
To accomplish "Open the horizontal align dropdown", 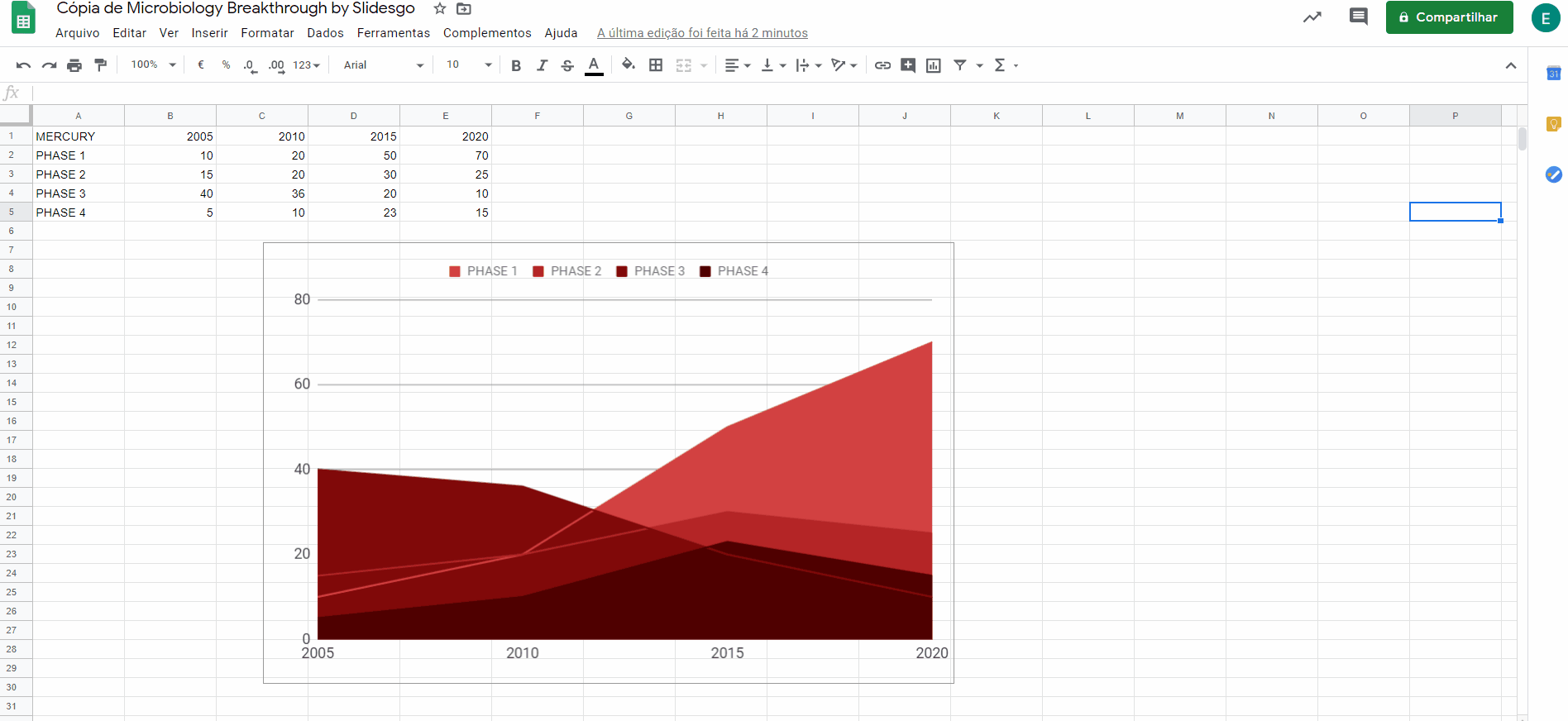I will pyautogui.click(x=738, y=65).
